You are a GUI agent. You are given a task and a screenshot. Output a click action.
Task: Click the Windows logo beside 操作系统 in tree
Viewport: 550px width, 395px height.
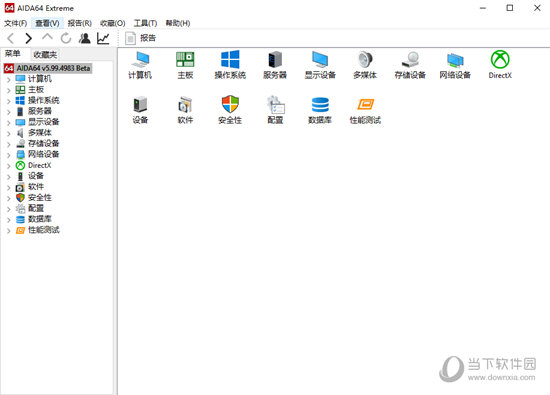20,100
